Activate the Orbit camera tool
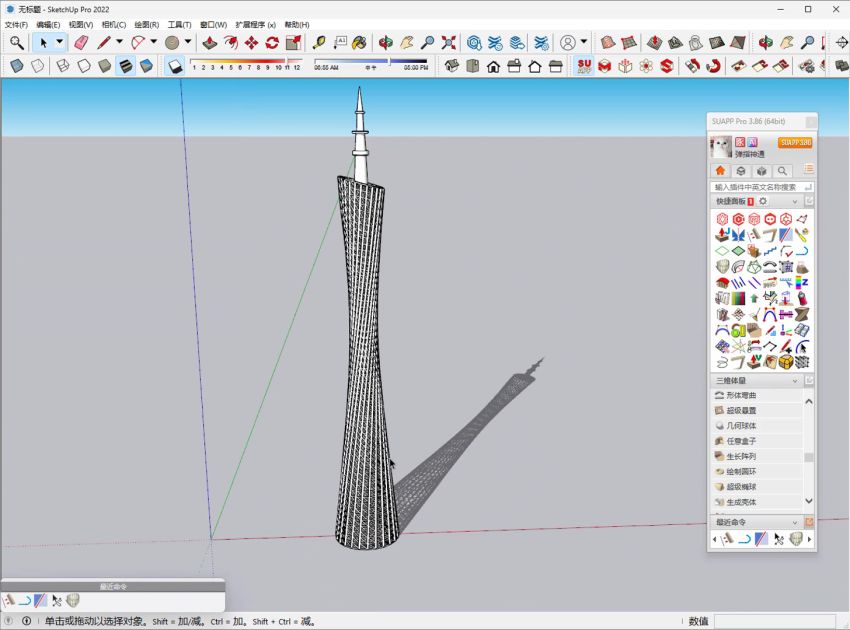Screen dimensions: 850x630 tap(386, 42)
